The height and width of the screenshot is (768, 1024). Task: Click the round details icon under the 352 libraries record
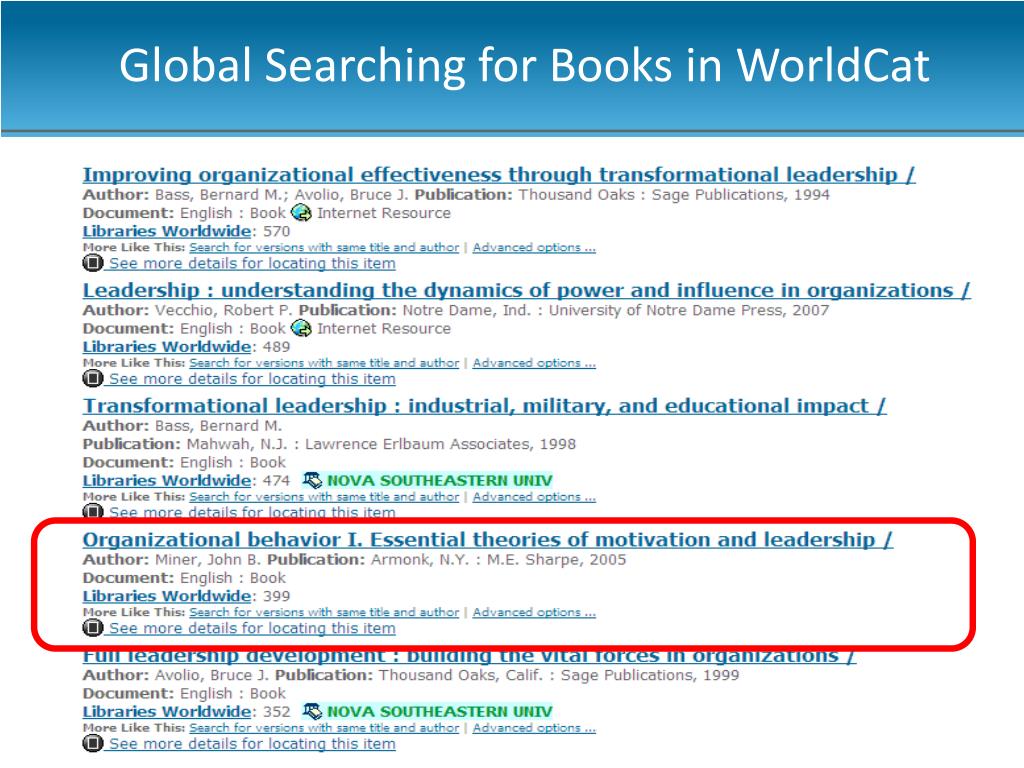(93, 744)
